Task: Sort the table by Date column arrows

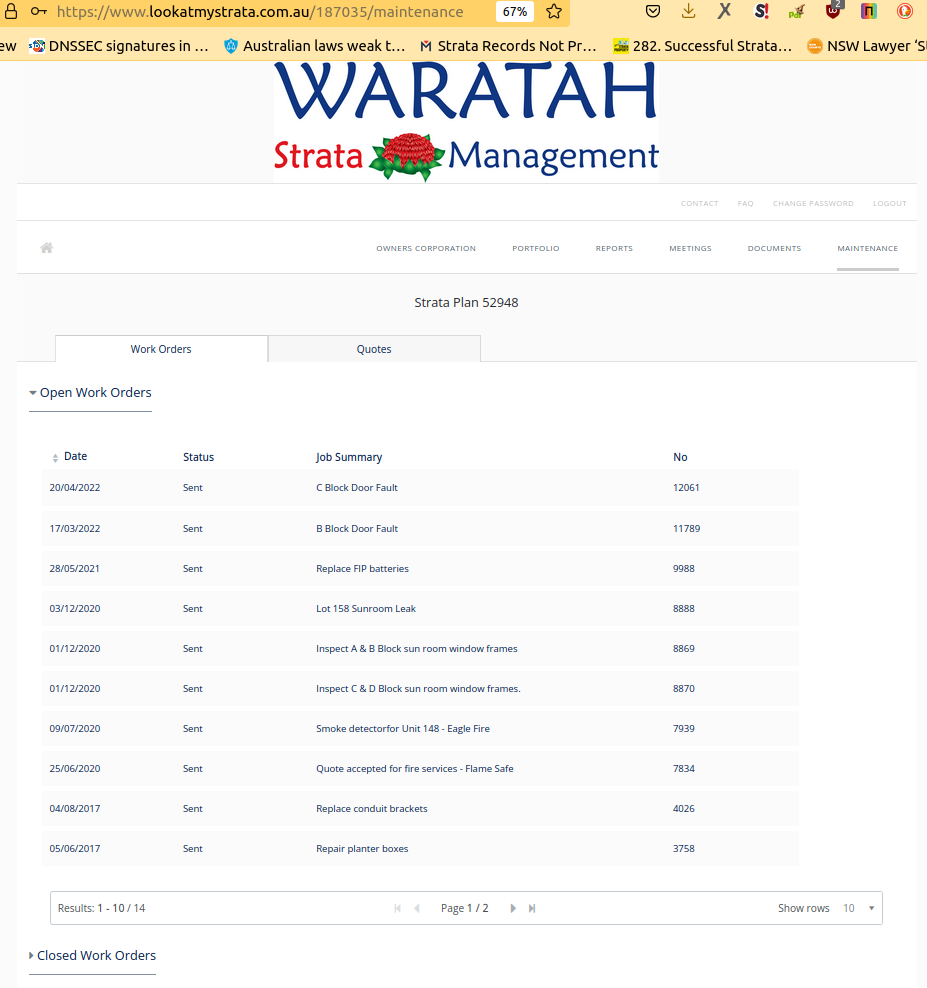Action: (x=55, y=457)
